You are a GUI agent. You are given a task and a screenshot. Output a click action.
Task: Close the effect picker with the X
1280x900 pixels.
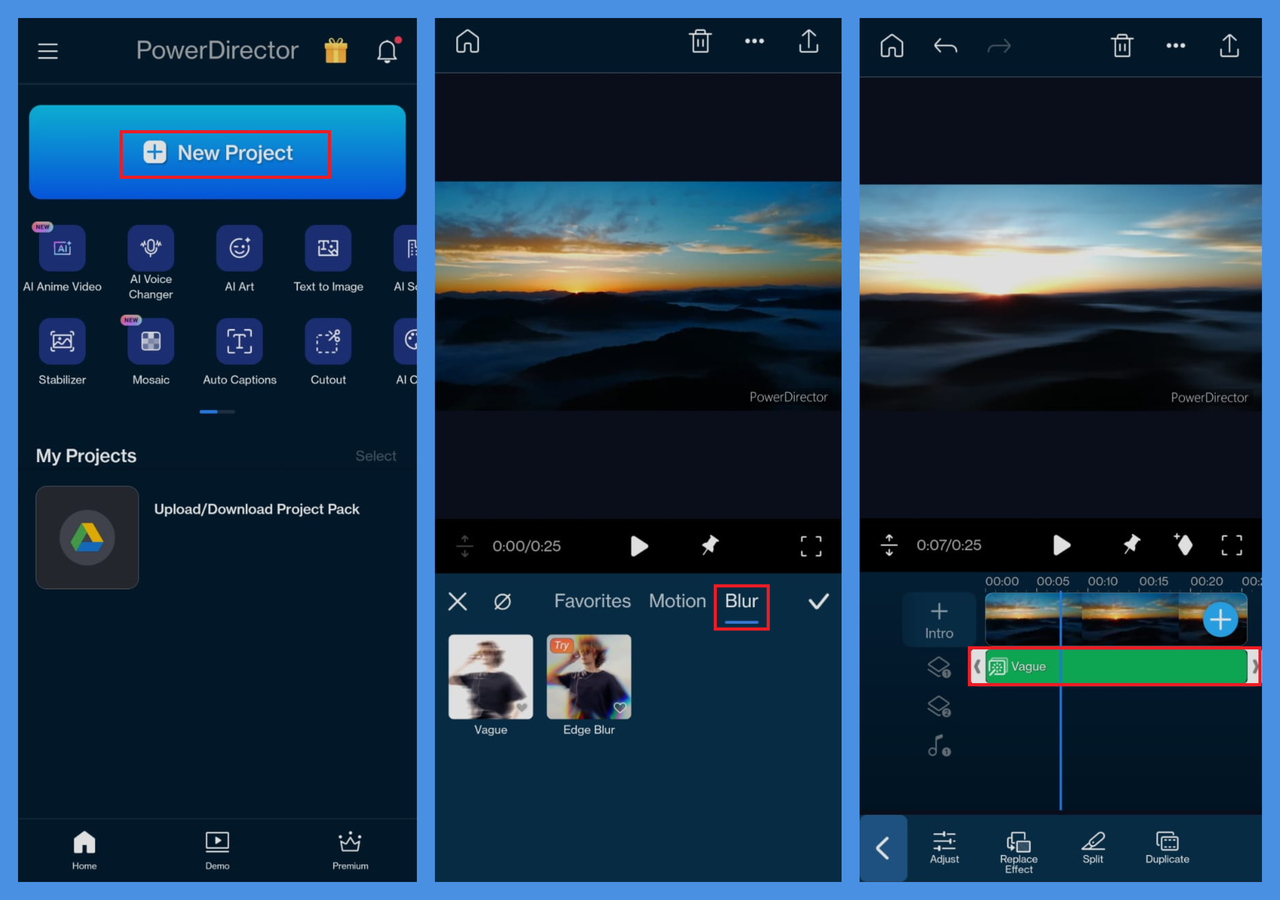tap(457, 601)
